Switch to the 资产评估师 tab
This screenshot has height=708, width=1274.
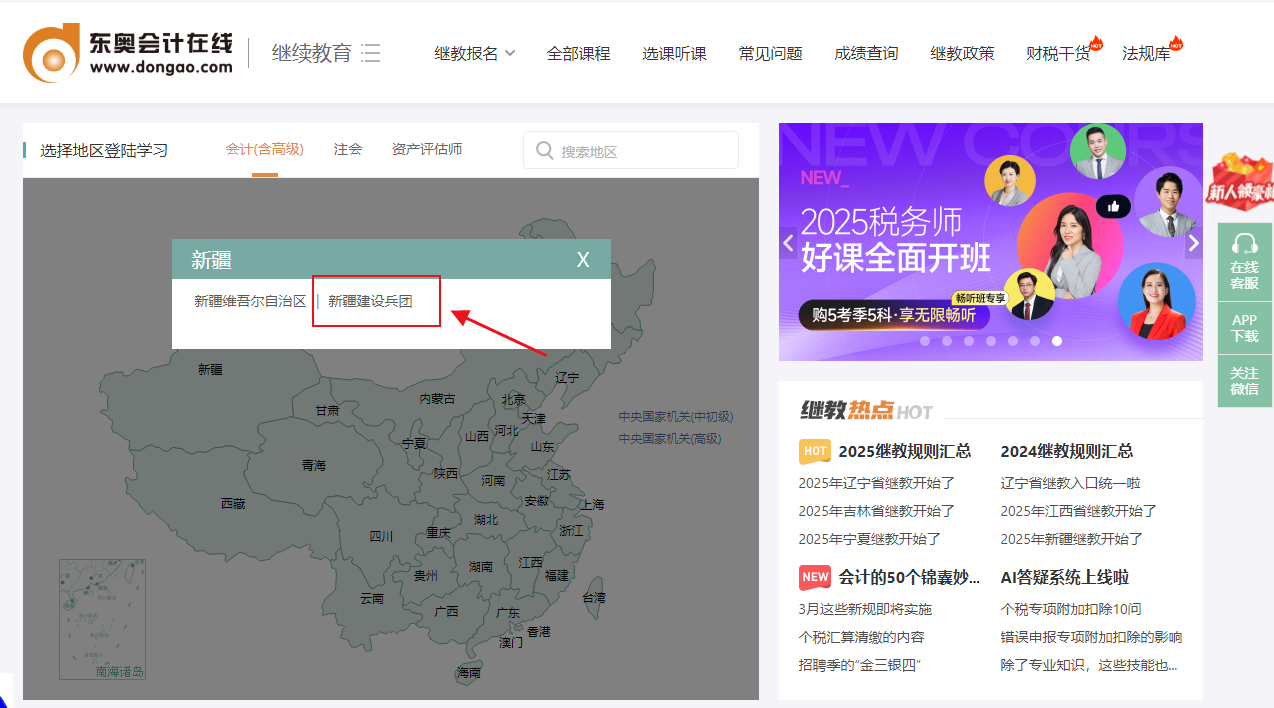(x=427, y=148)
